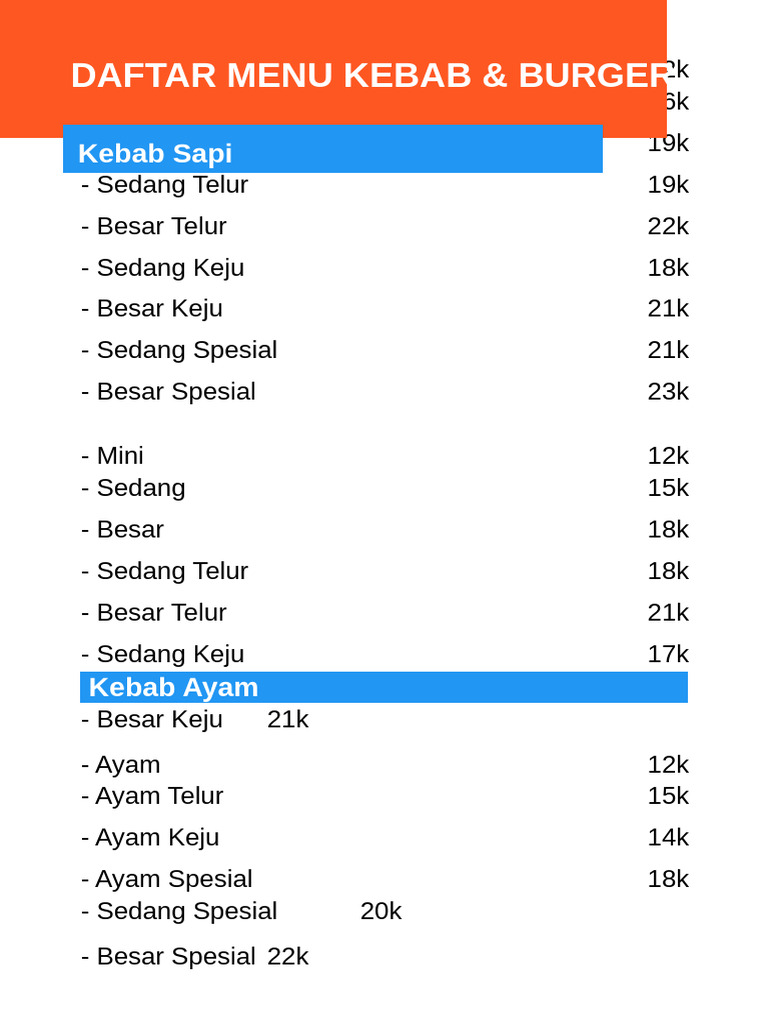The image size is (768, 1024).
Task: Click the plain "Besar" item label
Action: click(129, 529)
